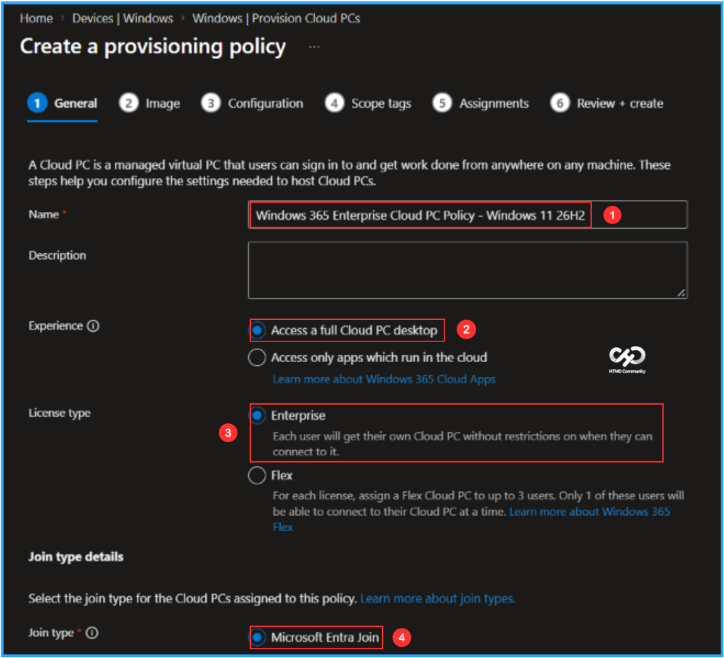Open Learn more about Windows 365 Flex link
Screen dimensions: 724x658
pyautogui.click(x=590, y=512)
